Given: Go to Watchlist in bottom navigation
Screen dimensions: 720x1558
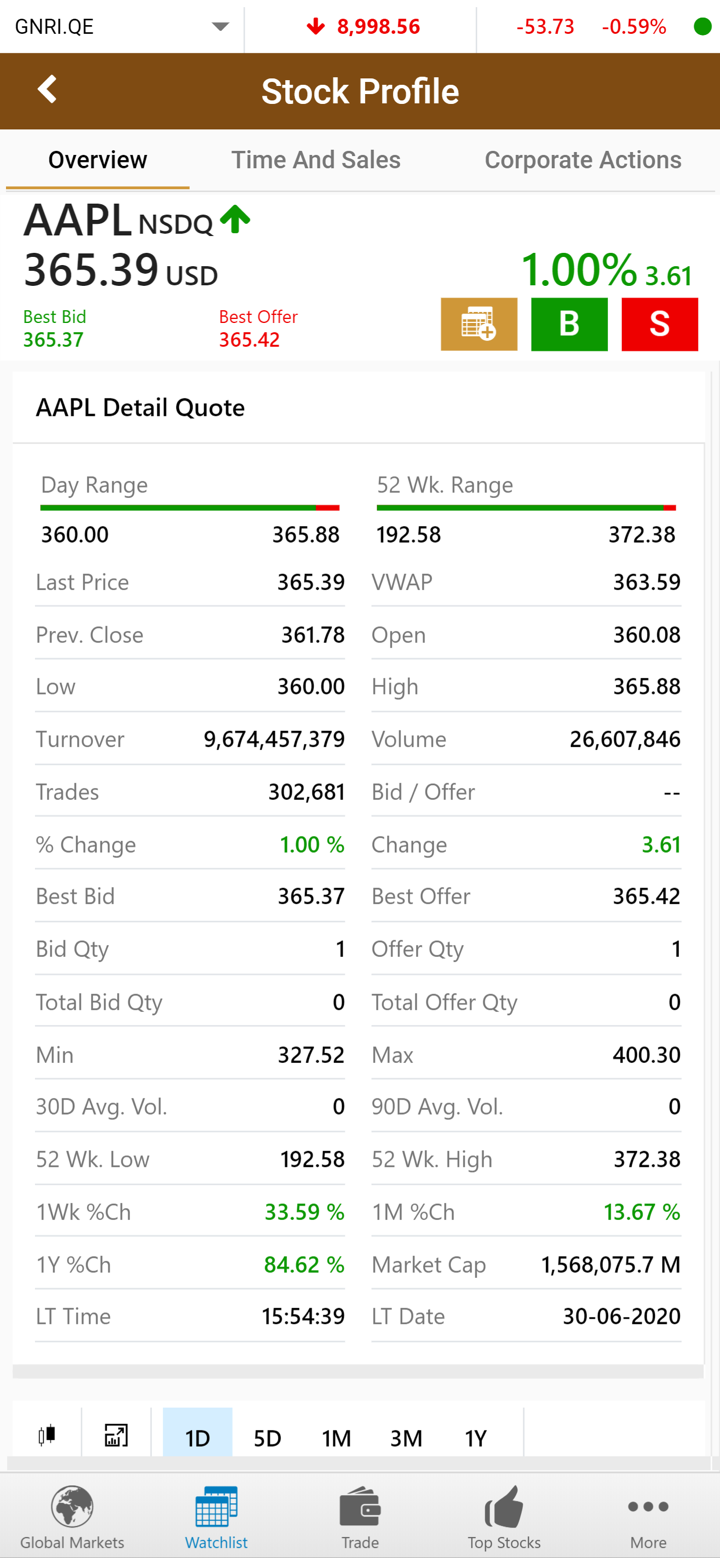Looking at the screenshot, I should pos(216,1517).
